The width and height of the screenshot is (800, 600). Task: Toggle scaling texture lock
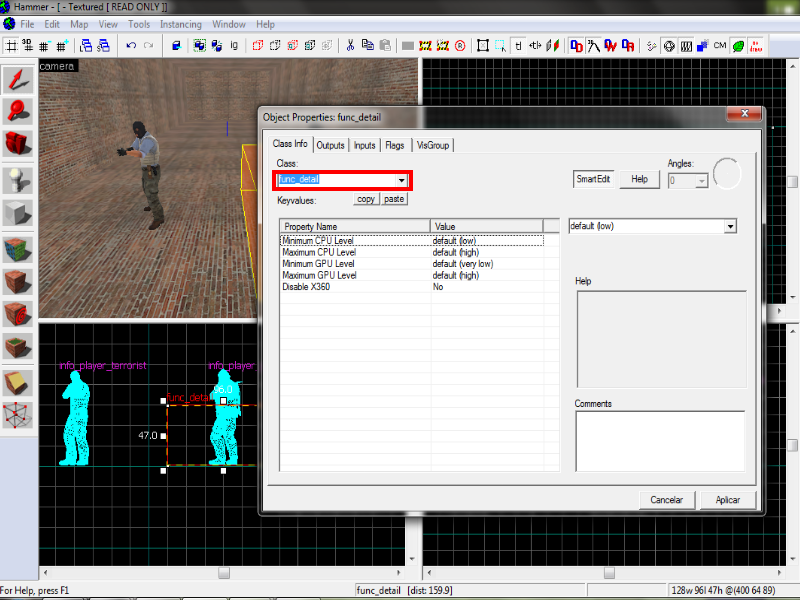(535, 46)
